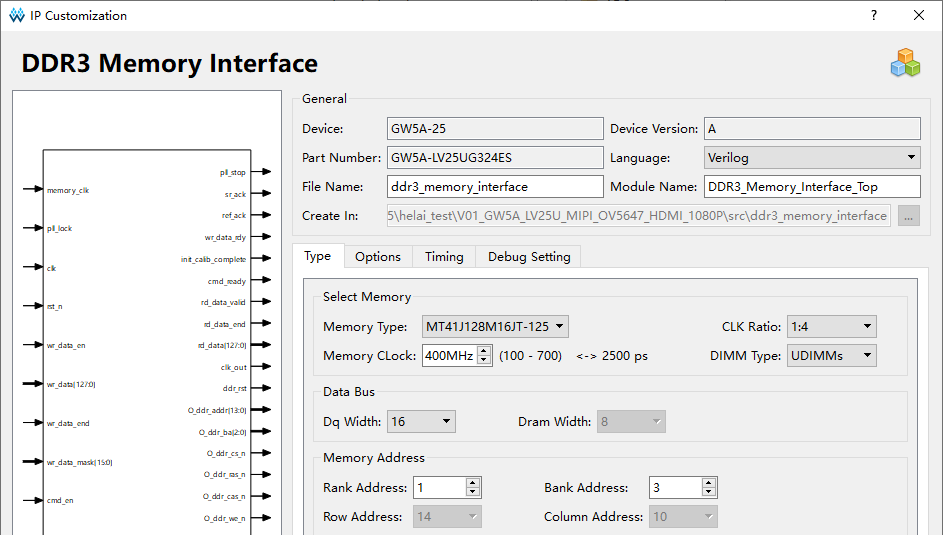Click the cmd_en port label

60,500
